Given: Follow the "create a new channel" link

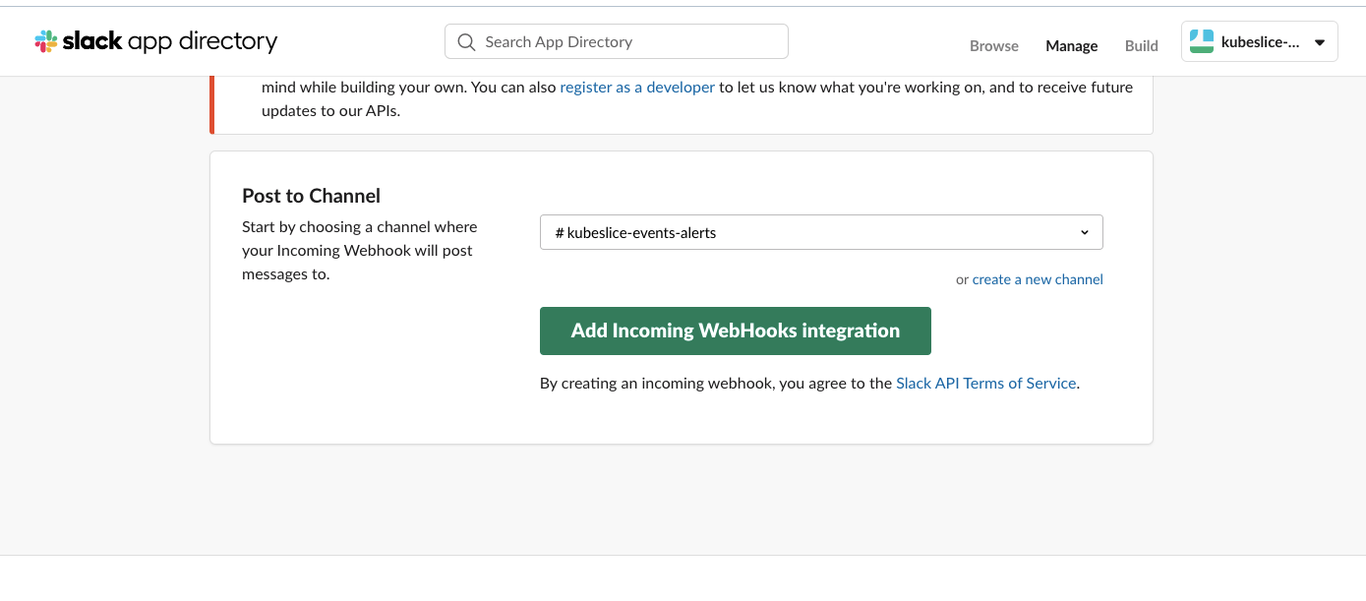Looking at the screenshot, I should 1037,279.
